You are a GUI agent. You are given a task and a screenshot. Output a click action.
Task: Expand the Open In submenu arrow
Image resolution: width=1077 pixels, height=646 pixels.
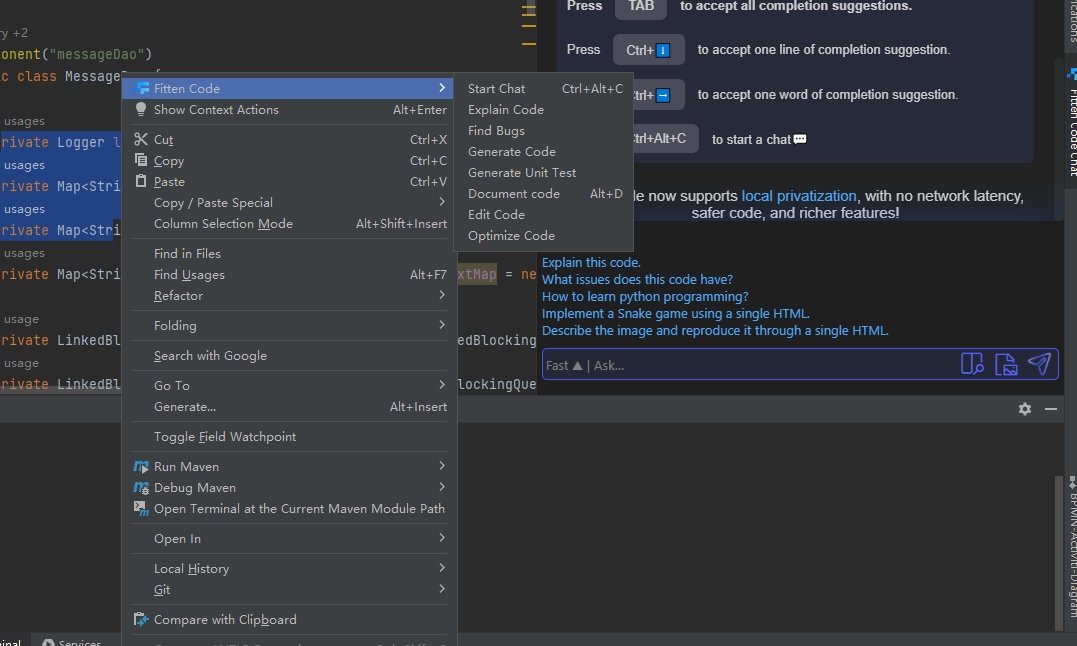click(x=442, y=538)
